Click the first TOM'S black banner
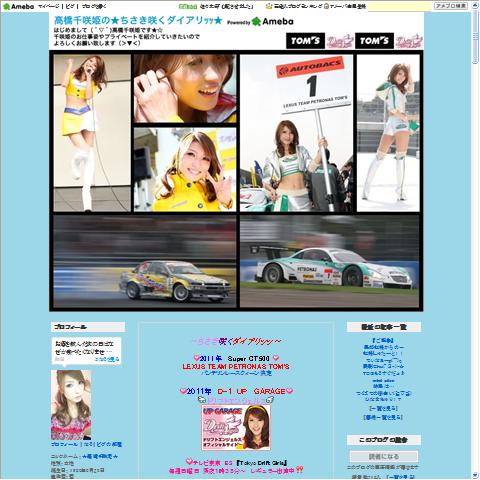 305,41
